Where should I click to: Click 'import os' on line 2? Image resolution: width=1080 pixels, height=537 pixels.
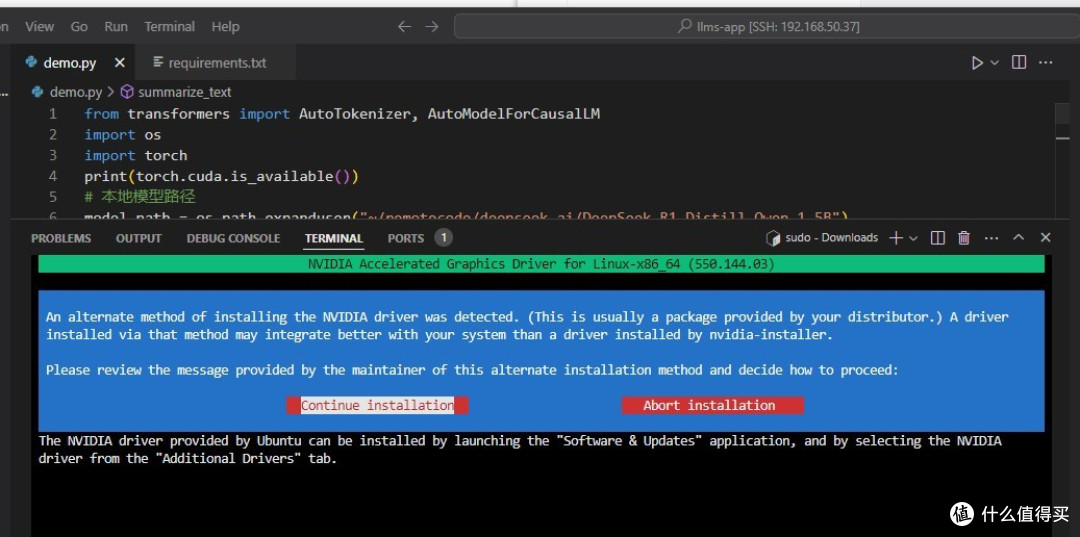123,135
